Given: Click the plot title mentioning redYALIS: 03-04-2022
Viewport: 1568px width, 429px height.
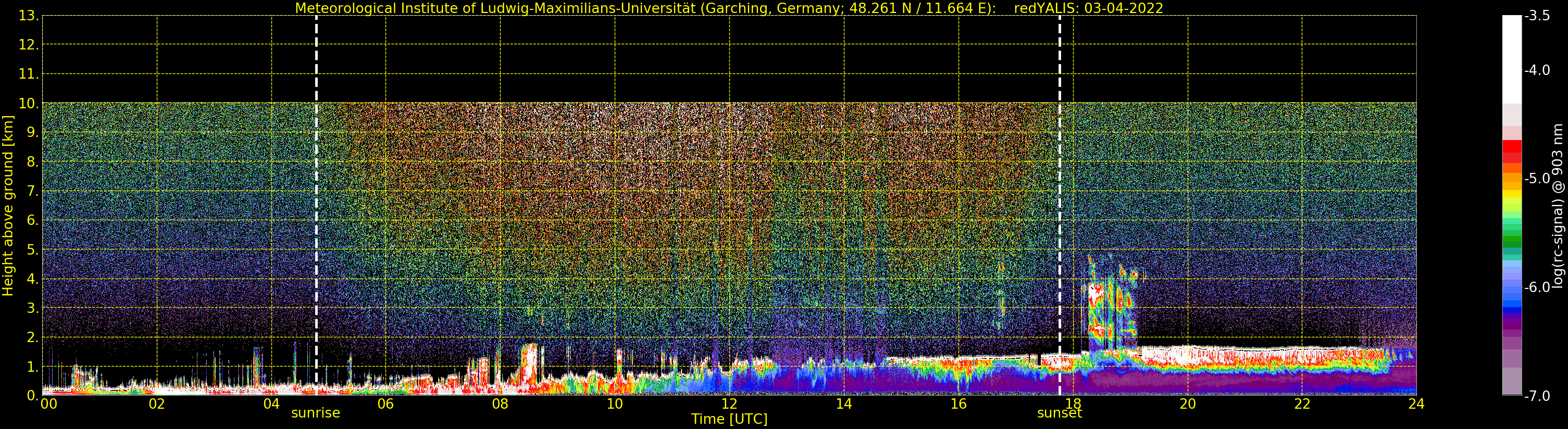Looking at the screenshot, I should 729,8.
